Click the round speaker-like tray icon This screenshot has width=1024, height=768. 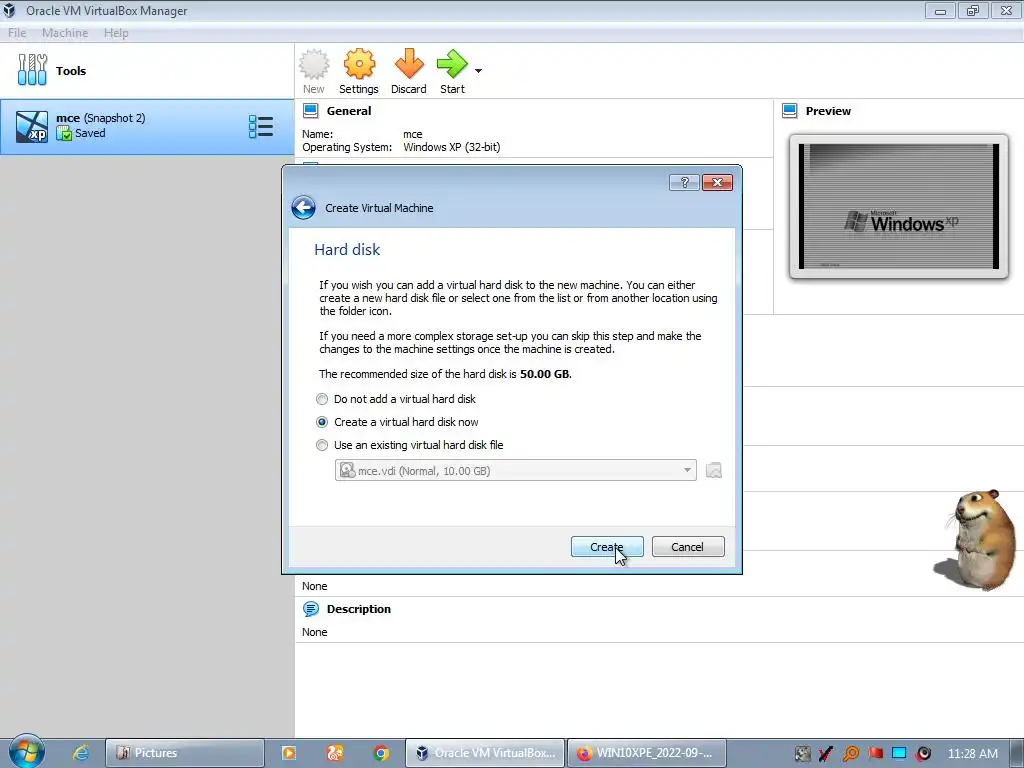click(923, 754)
